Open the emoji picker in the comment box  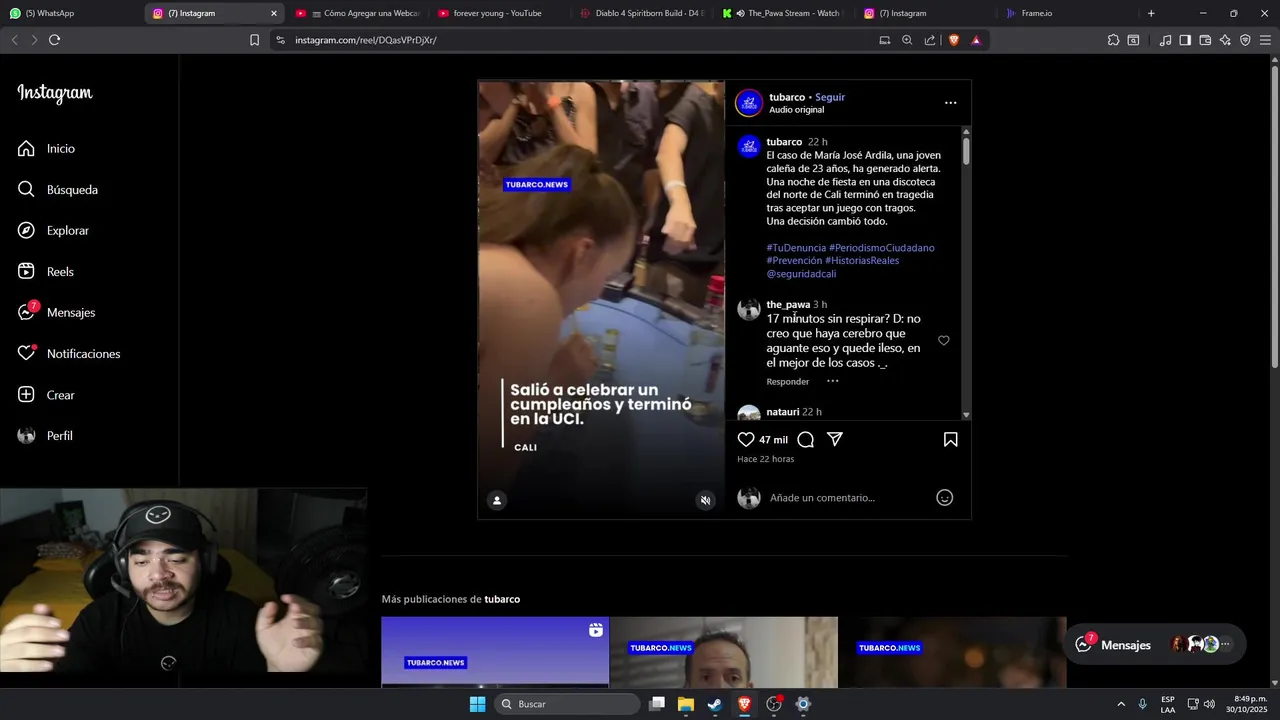pyautogui.click(x=944, y=498)
